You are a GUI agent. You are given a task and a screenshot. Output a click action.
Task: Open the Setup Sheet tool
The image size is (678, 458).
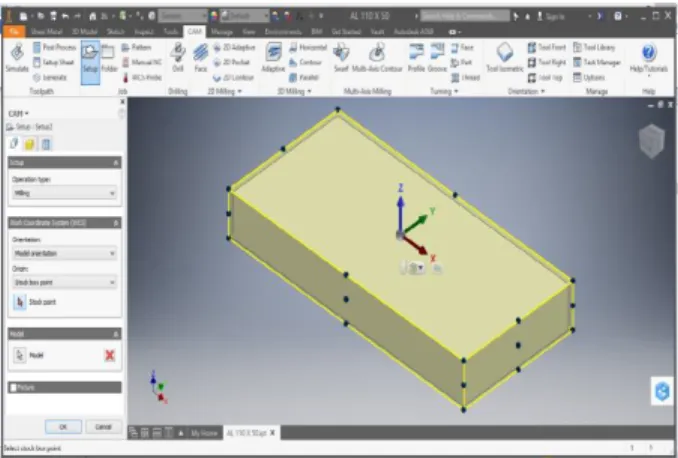point(54,62)
